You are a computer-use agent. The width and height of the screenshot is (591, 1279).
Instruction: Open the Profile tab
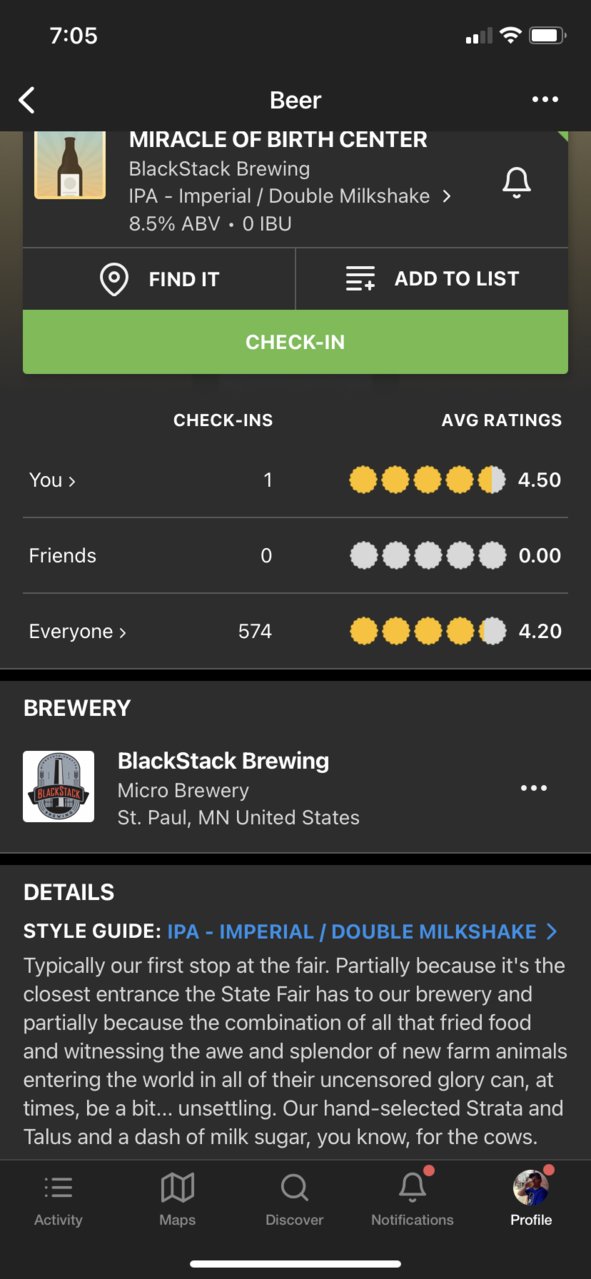pos(531,1200)
